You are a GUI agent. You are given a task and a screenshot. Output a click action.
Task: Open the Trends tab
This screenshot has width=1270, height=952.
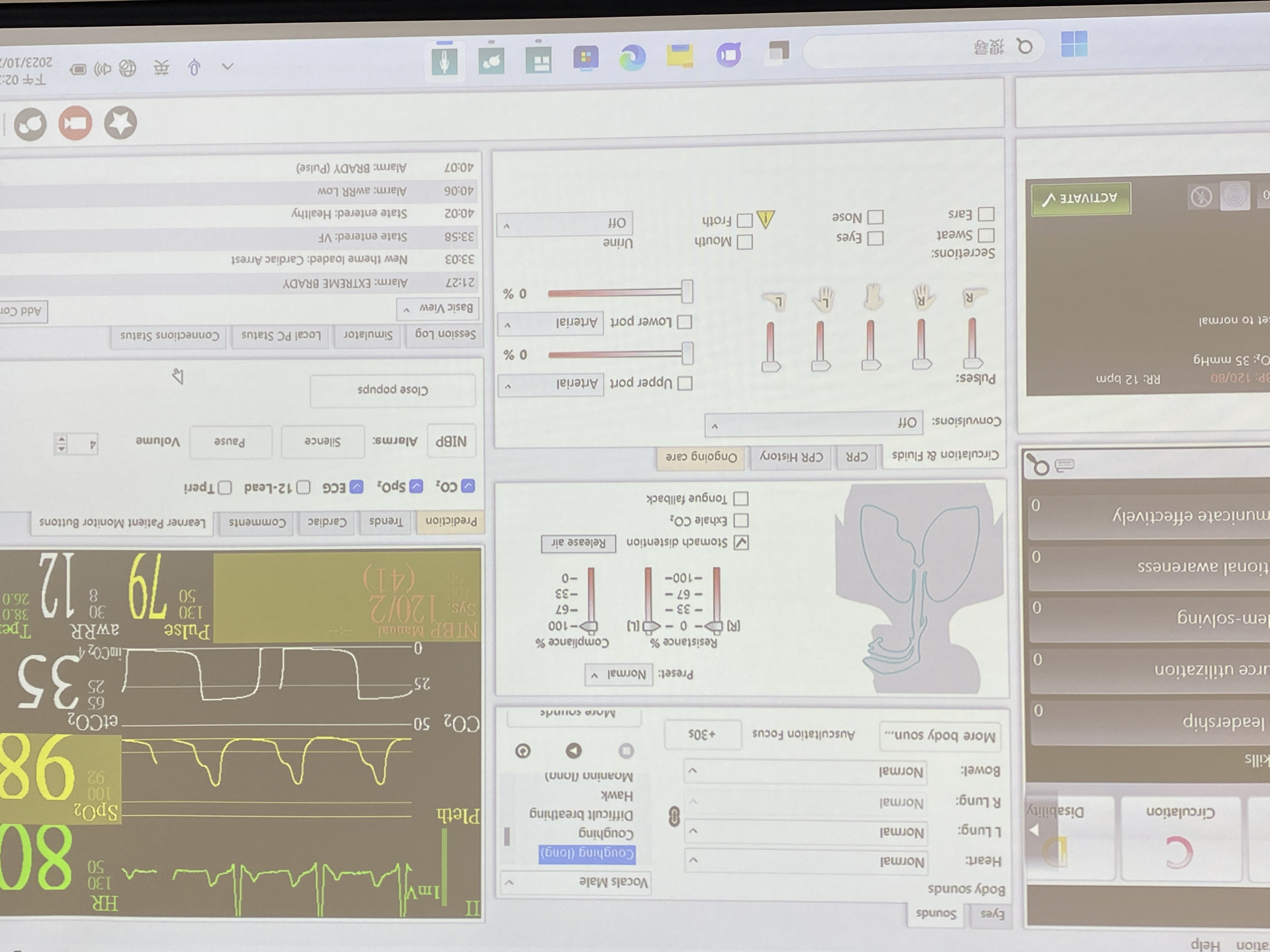click(385, 522)
